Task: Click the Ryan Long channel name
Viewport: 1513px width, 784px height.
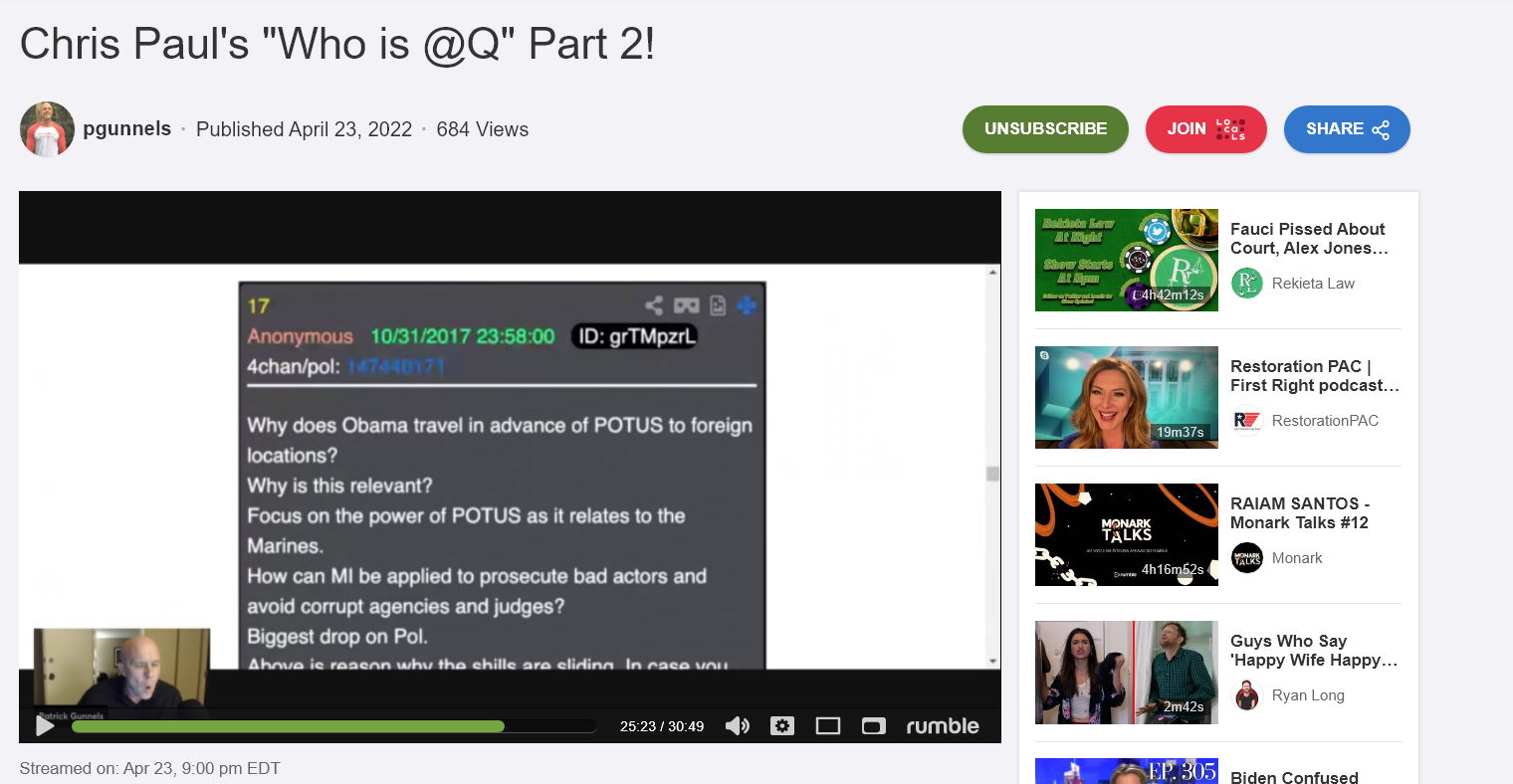Action: pyautogui.click(x=1308, y=695)
